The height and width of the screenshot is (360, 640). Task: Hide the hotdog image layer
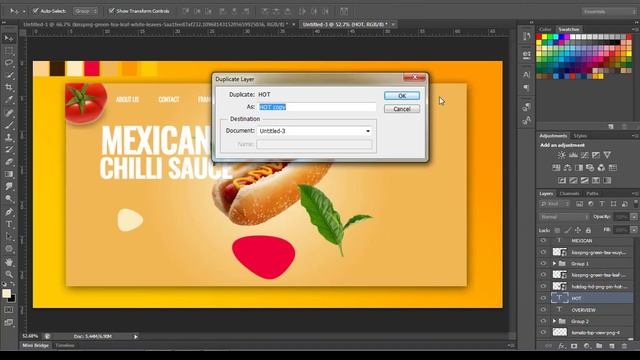(543, 287)
